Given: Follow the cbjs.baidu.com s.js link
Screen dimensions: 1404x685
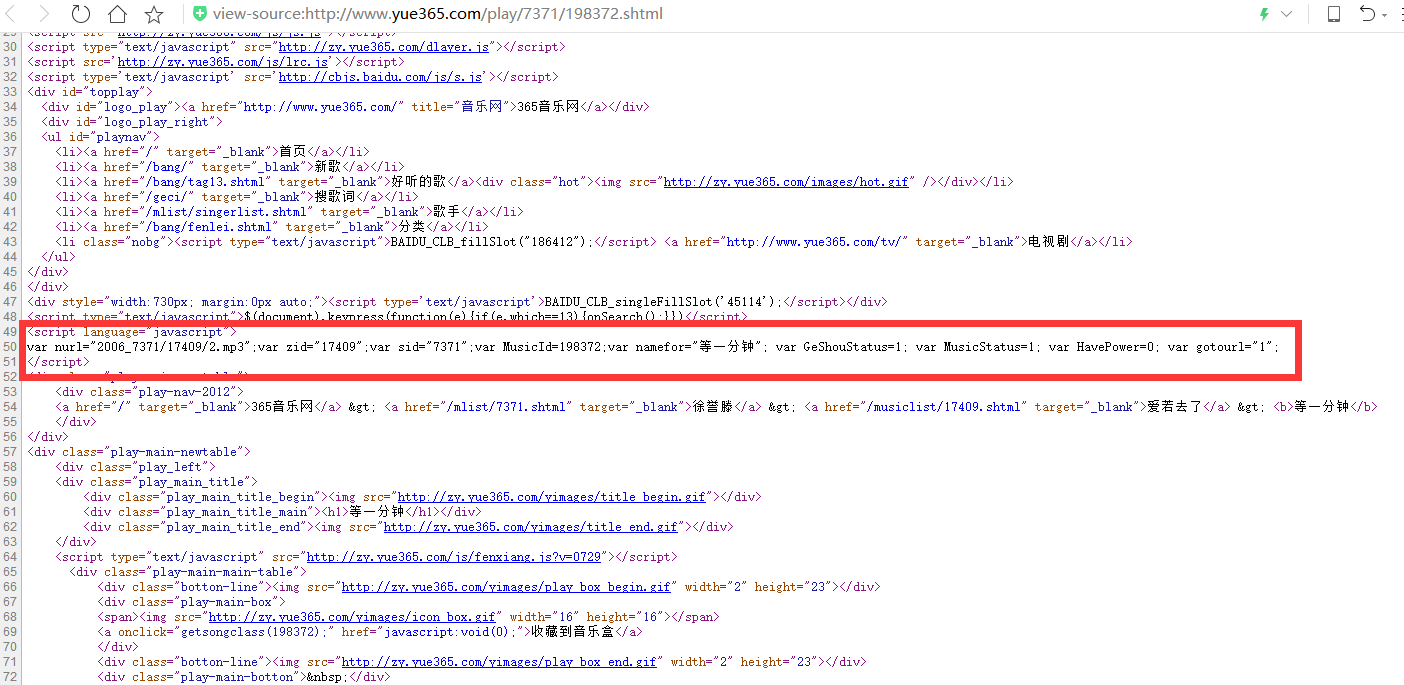Looking at the screenshot, I should tap(381, 77).
